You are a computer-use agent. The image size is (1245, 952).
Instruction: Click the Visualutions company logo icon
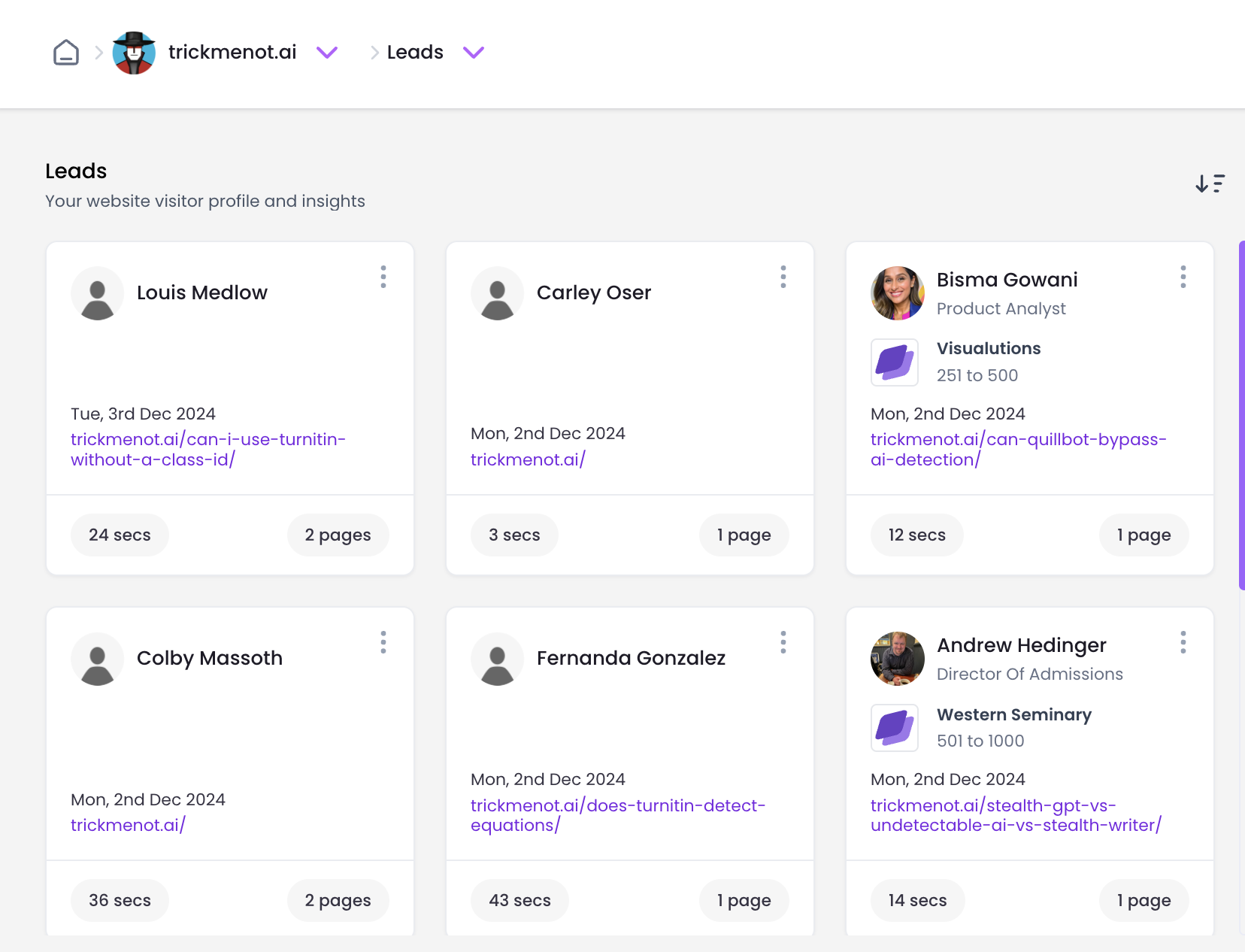[894, 362]
